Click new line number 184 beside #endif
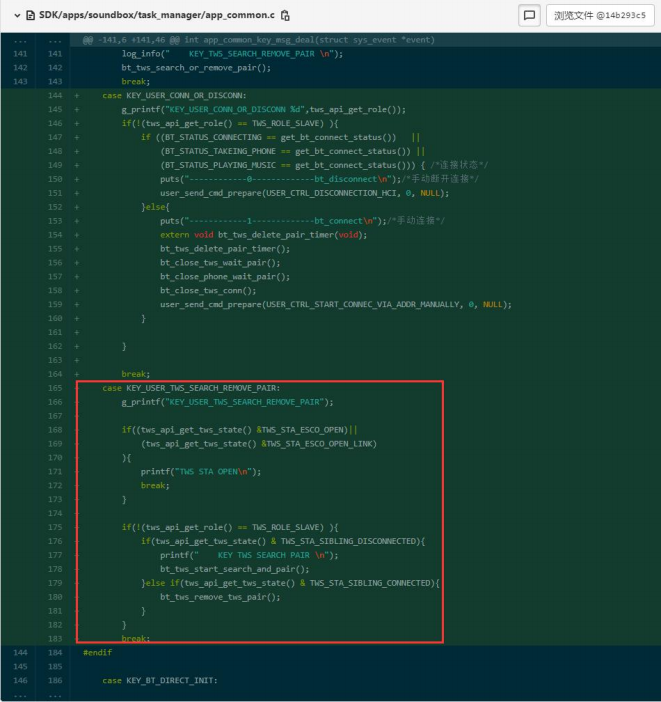 55,652
